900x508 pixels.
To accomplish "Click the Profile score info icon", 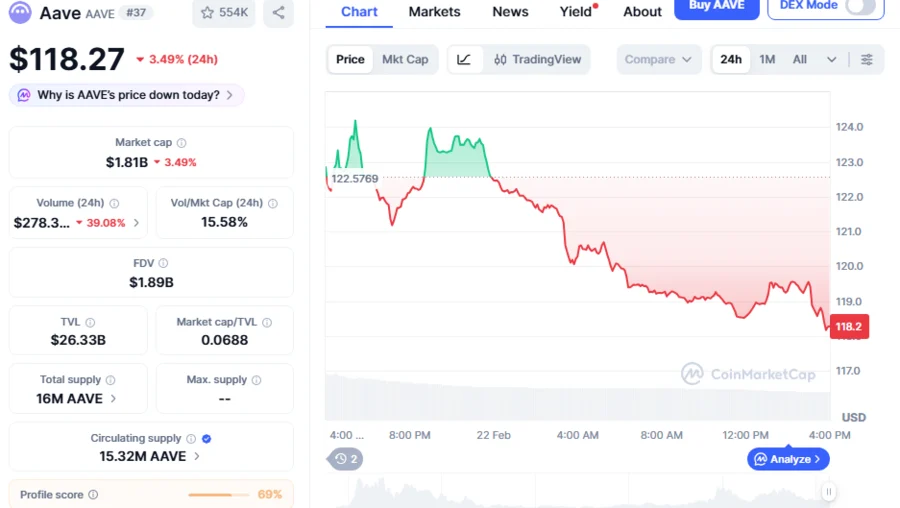I will [x=93, y=495].
